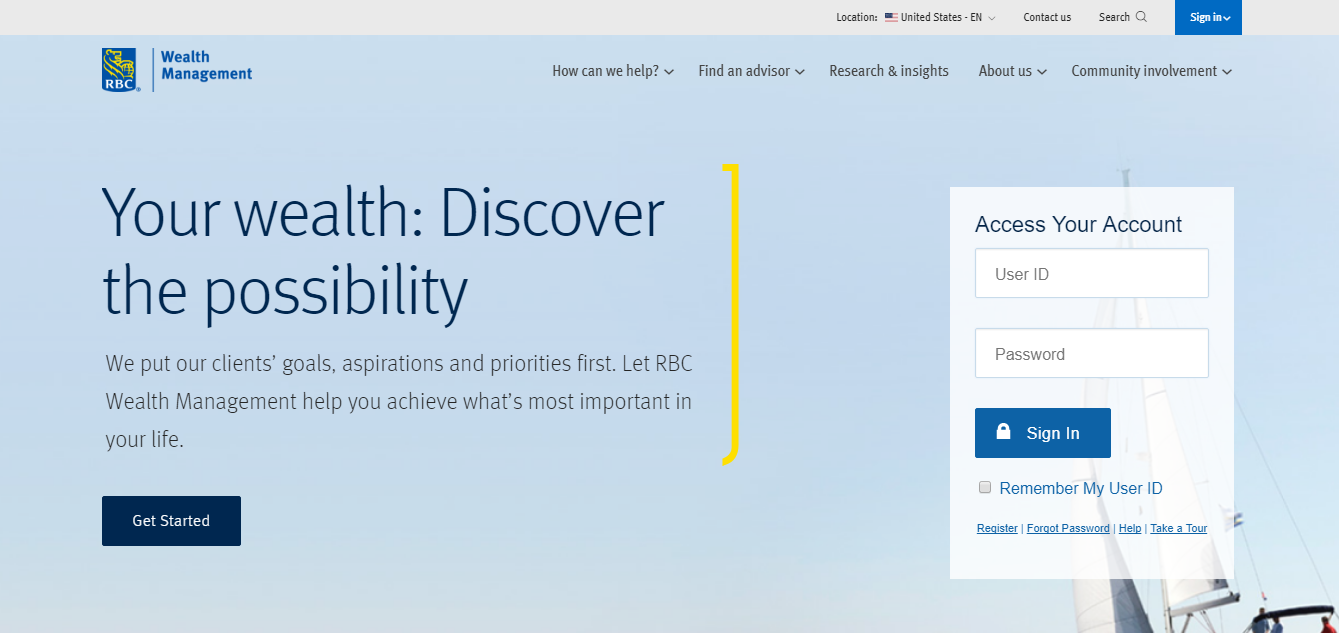Open the Take a Tour link

coord(1179,528)
